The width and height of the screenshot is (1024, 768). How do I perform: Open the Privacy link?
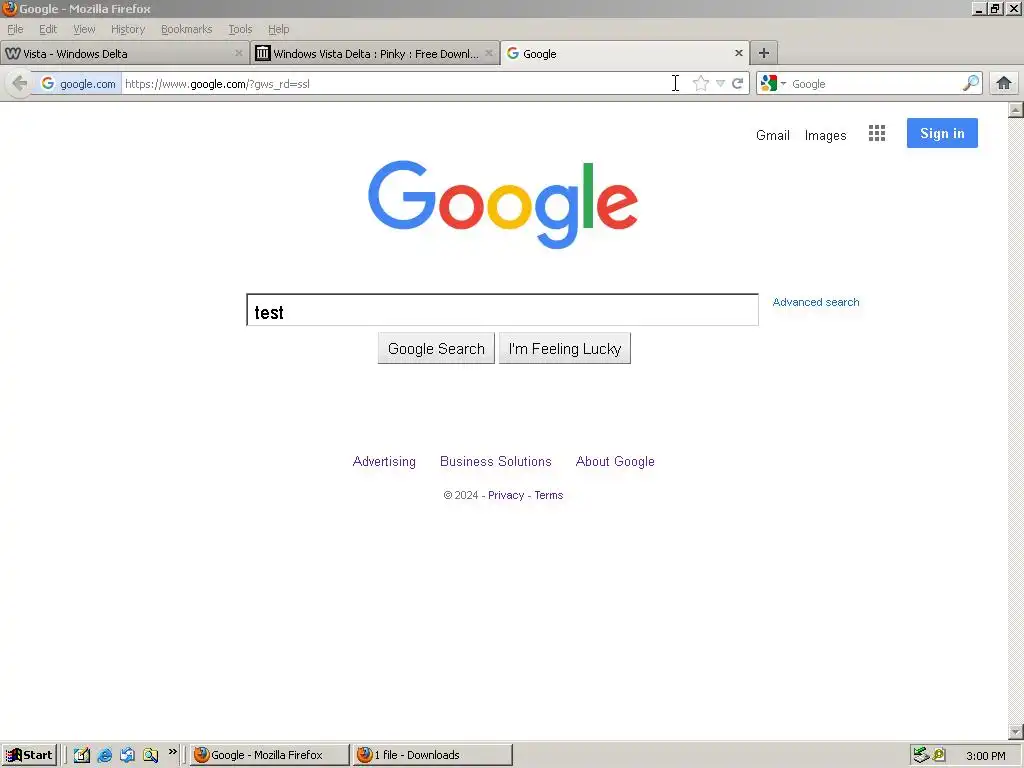coord(506,495)
